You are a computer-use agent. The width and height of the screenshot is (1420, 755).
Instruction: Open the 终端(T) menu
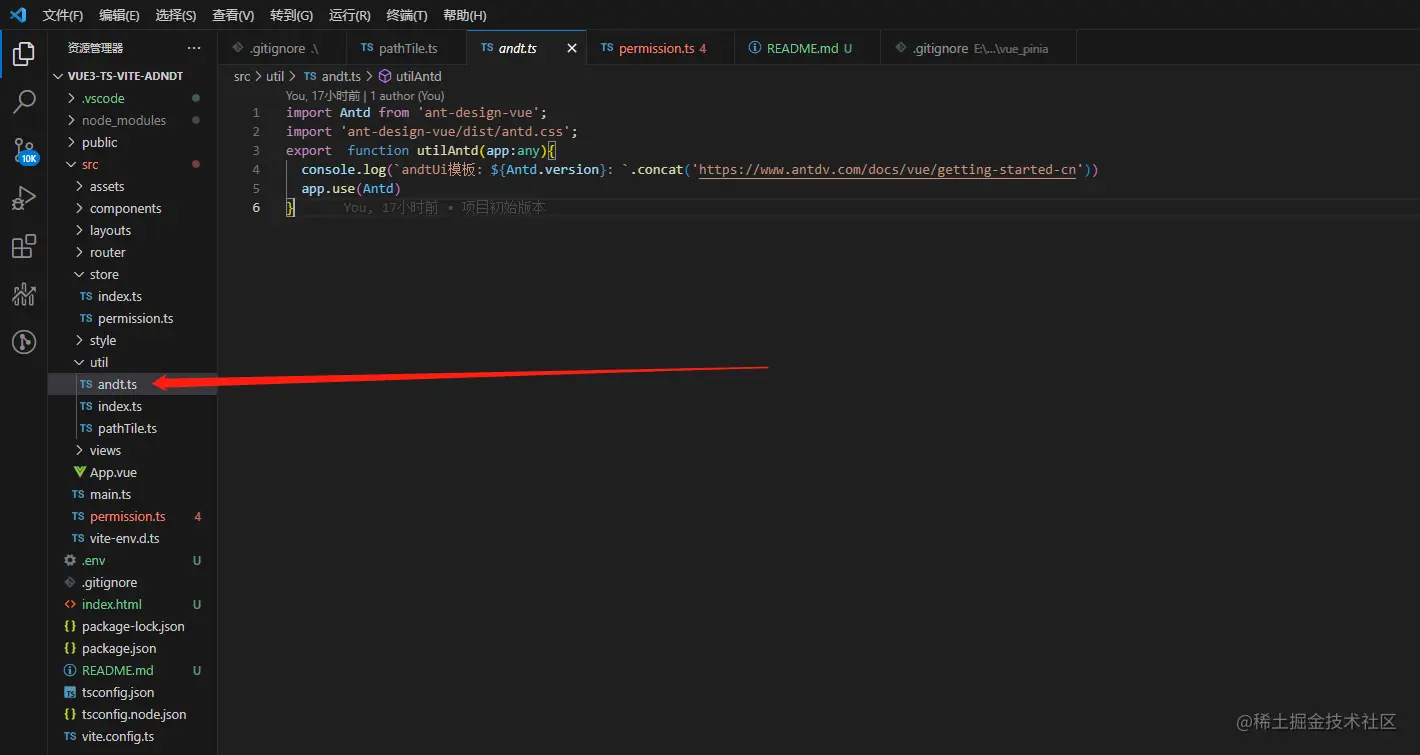pos(407,15)
